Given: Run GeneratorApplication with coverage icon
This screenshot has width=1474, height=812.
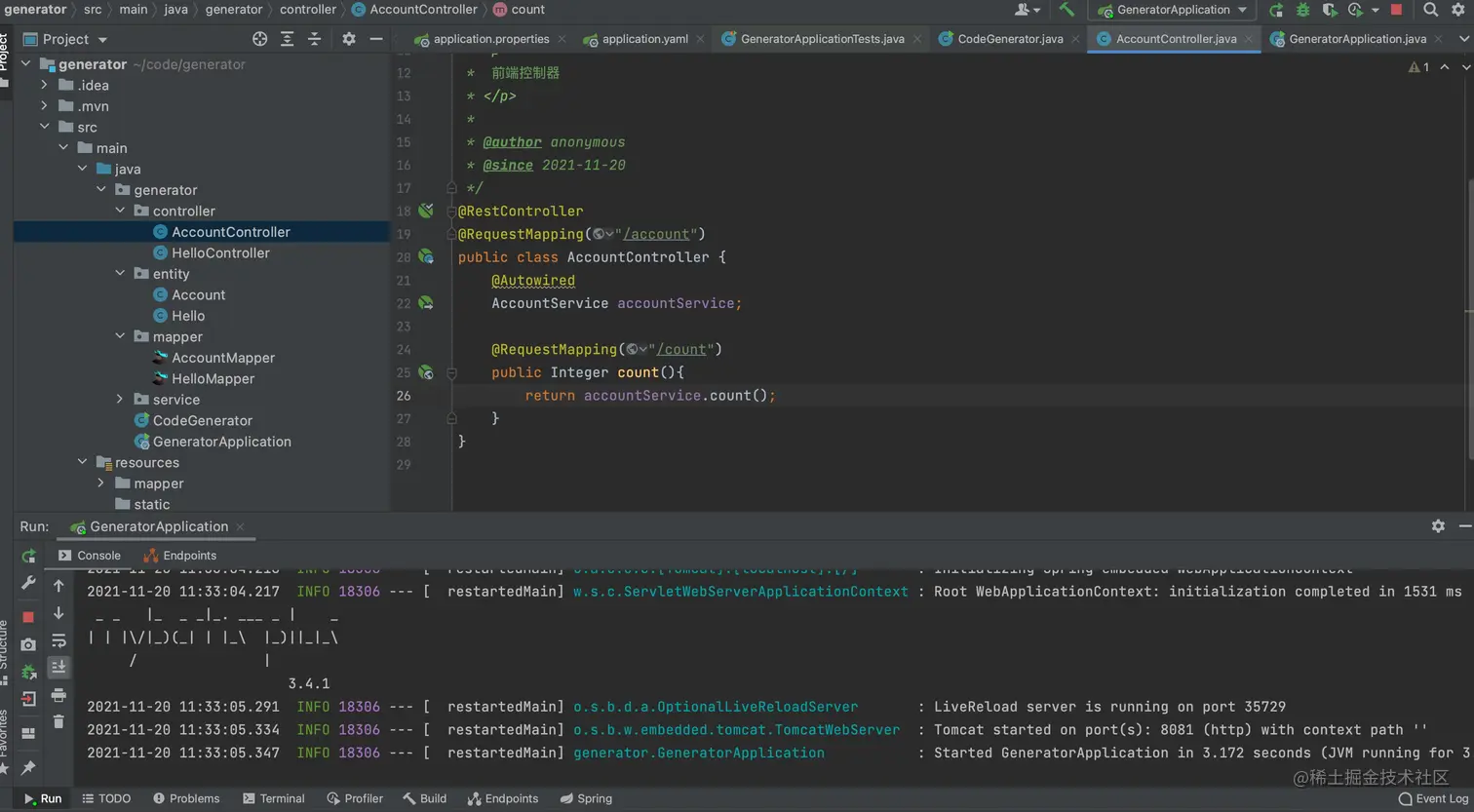Looking at the screenshot, I should [1329, 10].
